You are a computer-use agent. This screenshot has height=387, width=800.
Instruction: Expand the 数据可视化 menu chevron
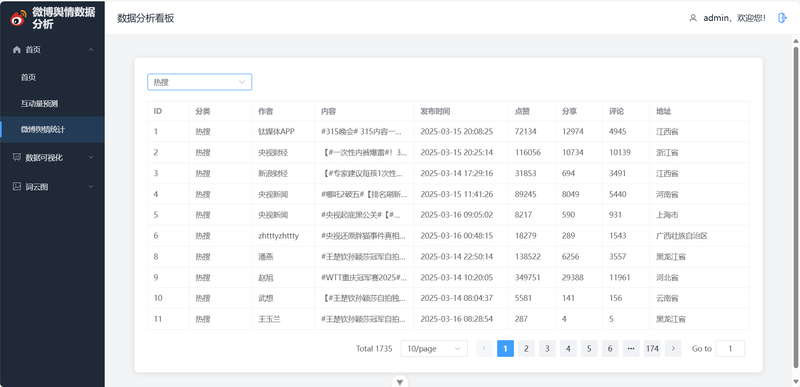[91, 158]
